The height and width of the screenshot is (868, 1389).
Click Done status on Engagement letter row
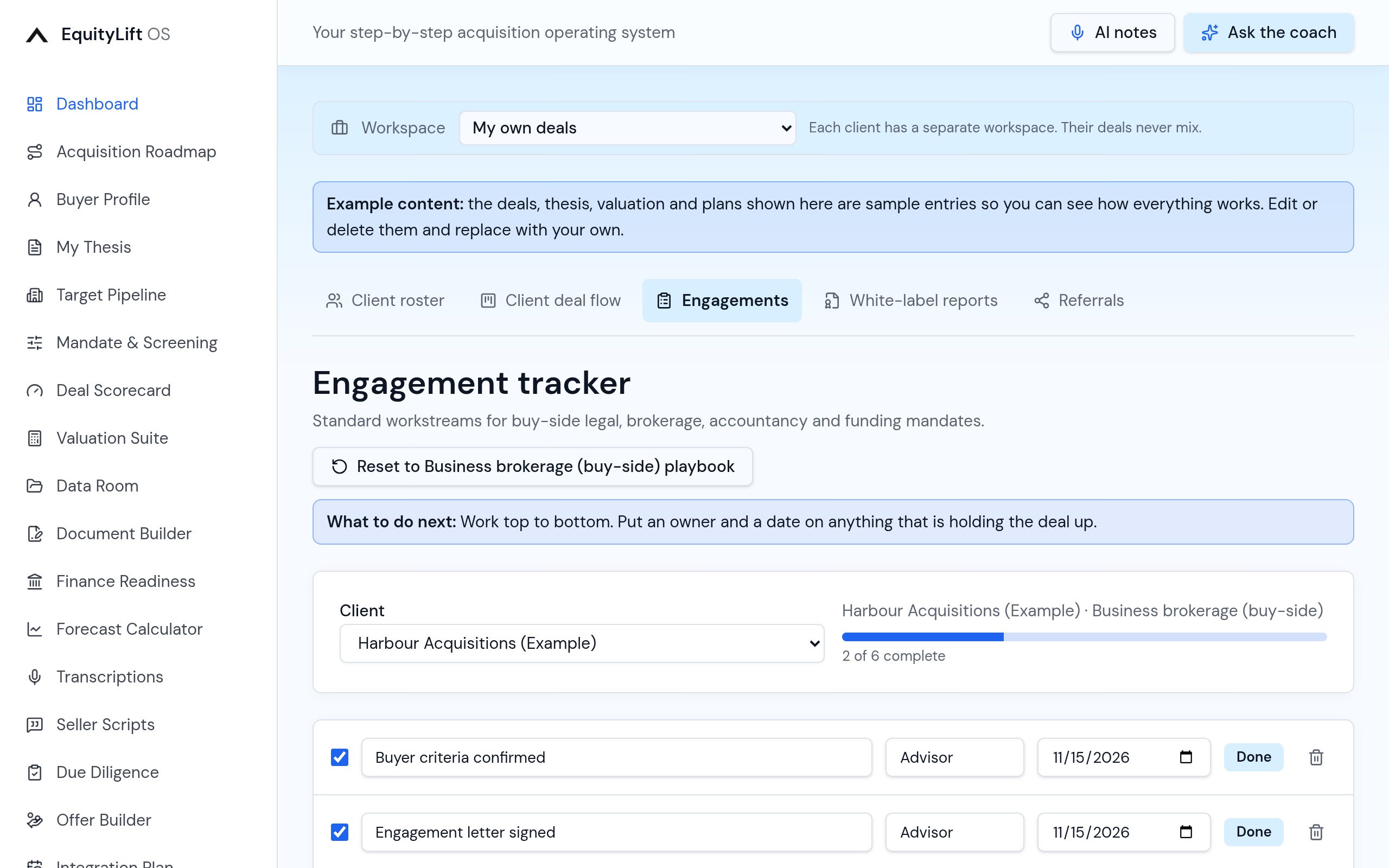point(1253,832)
